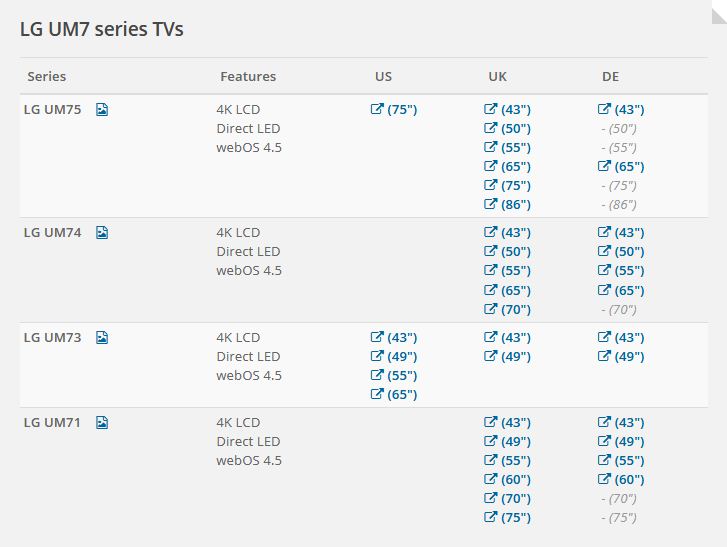The image size is (727, 547).
Task: Open the LG UM75 image icon
Action: [x=102, y=109]
